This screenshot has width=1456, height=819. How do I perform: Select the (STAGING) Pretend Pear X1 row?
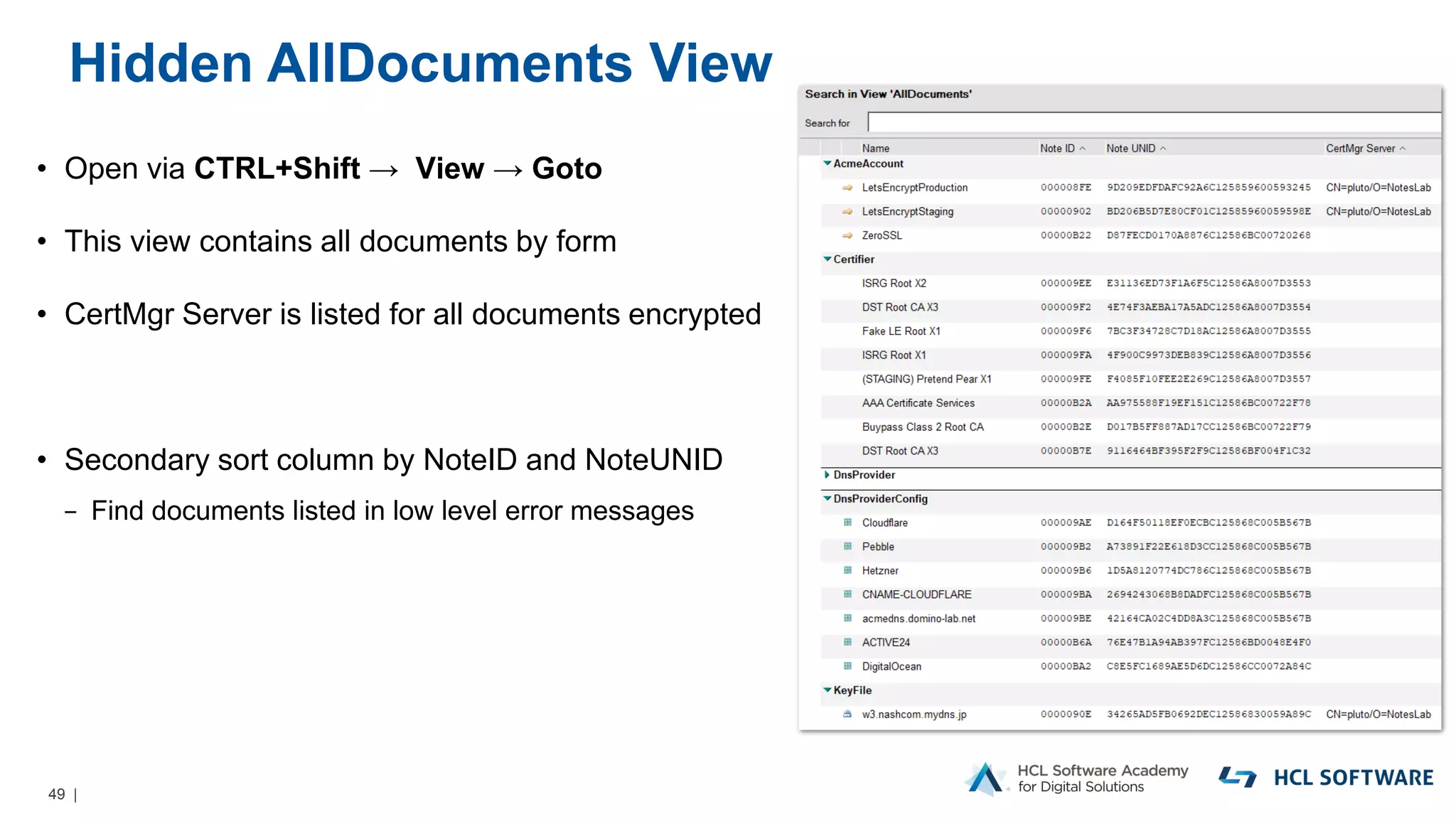click(1130, 379)
